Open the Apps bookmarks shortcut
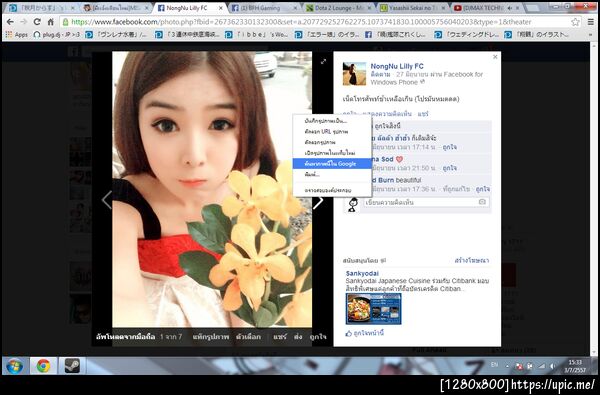Screen dimensions: 600x395 click(x=16, y=35)
